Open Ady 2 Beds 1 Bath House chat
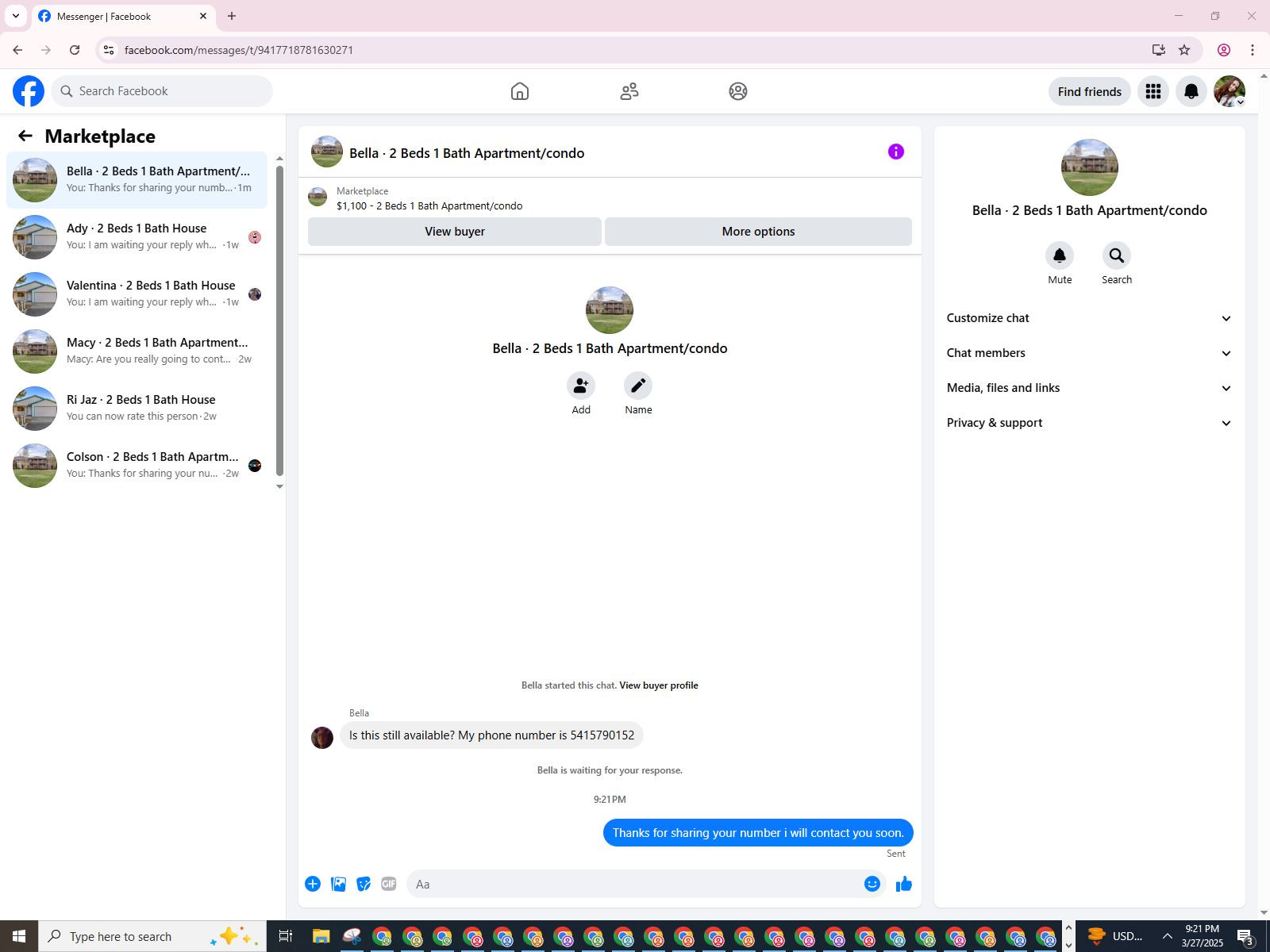Viewport: 1270px width, 952px height. click(x=137, y=237)
